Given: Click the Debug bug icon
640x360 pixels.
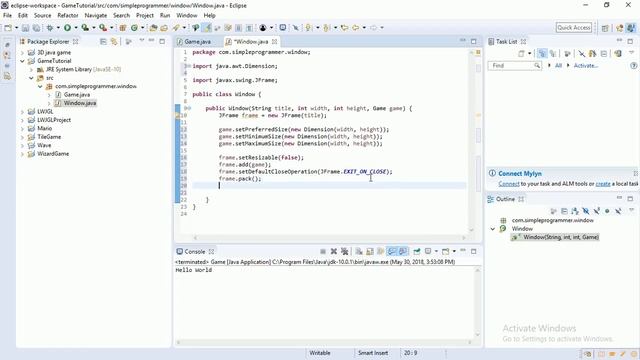Looking at the screenshot, I should pyautogui.click(x=50, y=28).
